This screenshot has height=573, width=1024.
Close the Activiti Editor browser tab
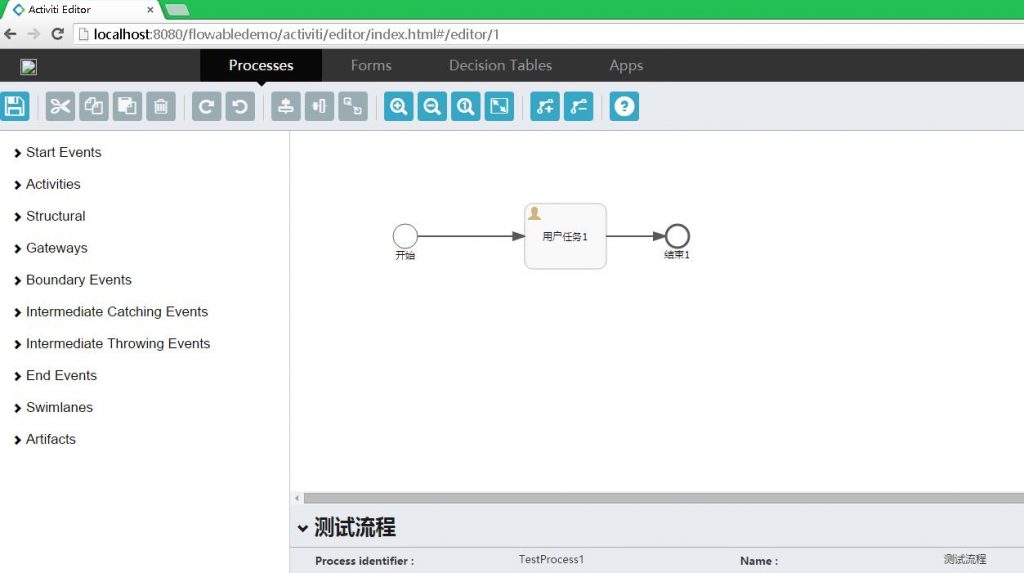tap(150, 10)
